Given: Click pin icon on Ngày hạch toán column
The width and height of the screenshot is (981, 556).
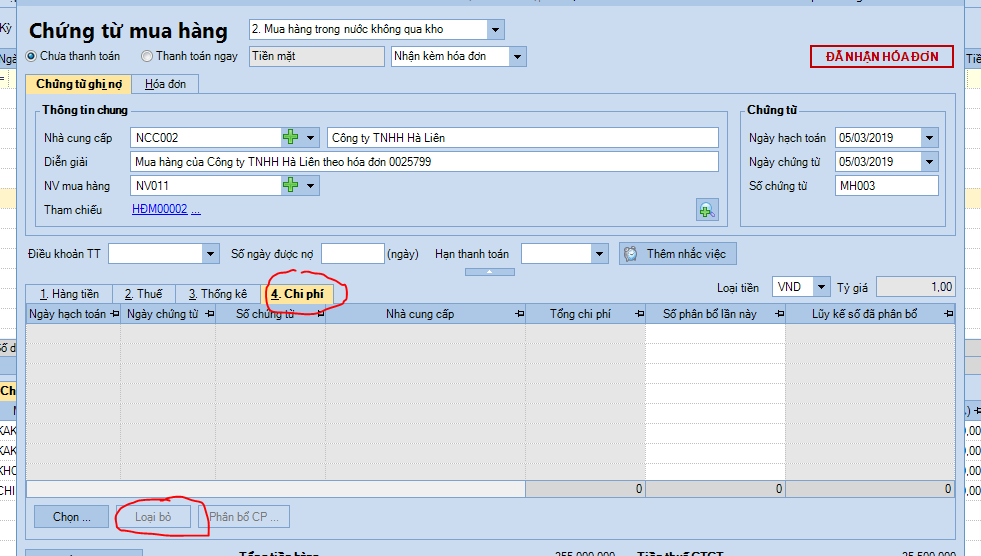Looking at the screenshot, I should pos(113,314).
